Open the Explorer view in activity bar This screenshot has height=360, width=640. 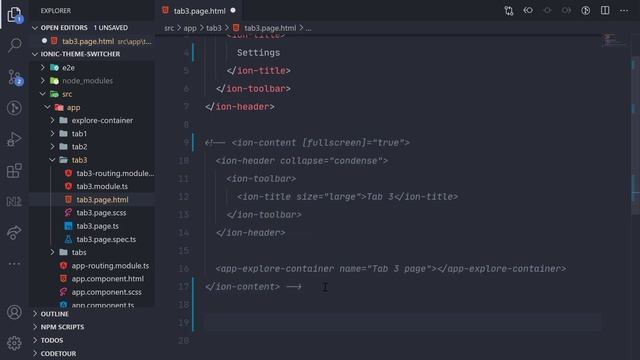point(14,15)
